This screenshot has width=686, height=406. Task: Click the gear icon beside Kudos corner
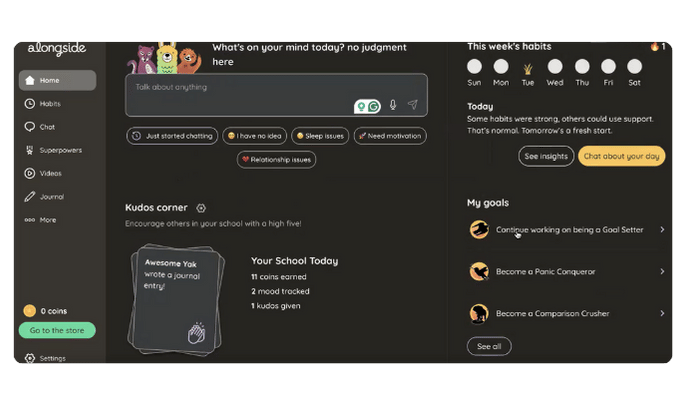tap(201, 208)
